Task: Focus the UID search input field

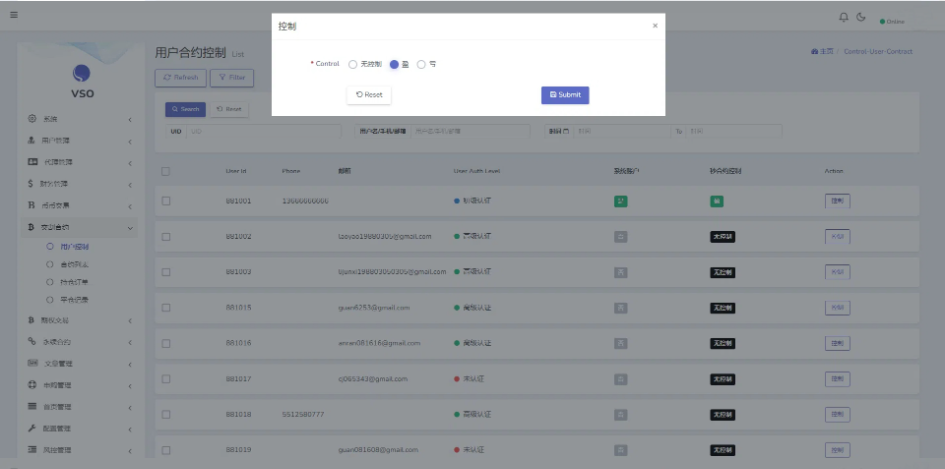Action: point(264,131)
